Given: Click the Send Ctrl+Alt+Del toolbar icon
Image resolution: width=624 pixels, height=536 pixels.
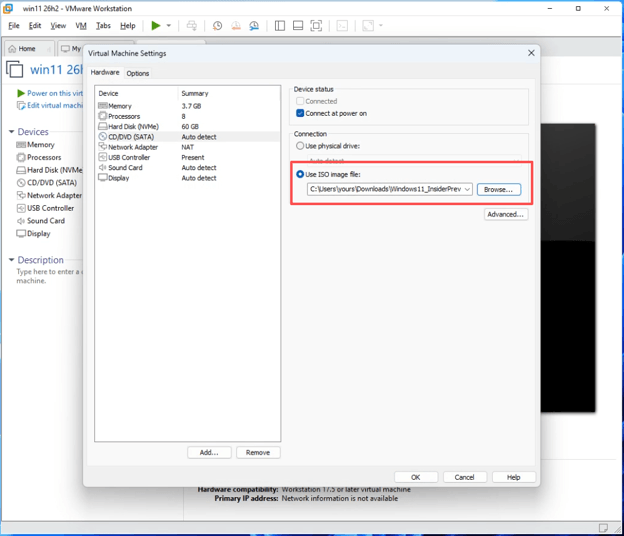Looking at the screenshot, I should (192, 26).
